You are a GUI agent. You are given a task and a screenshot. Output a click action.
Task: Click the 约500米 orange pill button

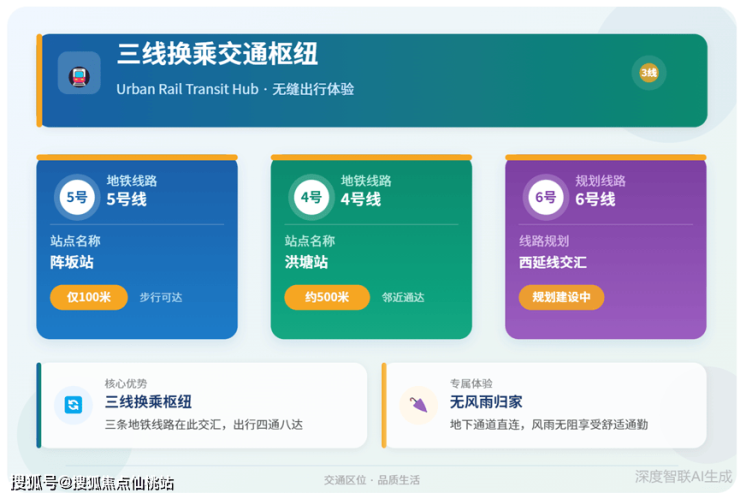coord(327,297)
